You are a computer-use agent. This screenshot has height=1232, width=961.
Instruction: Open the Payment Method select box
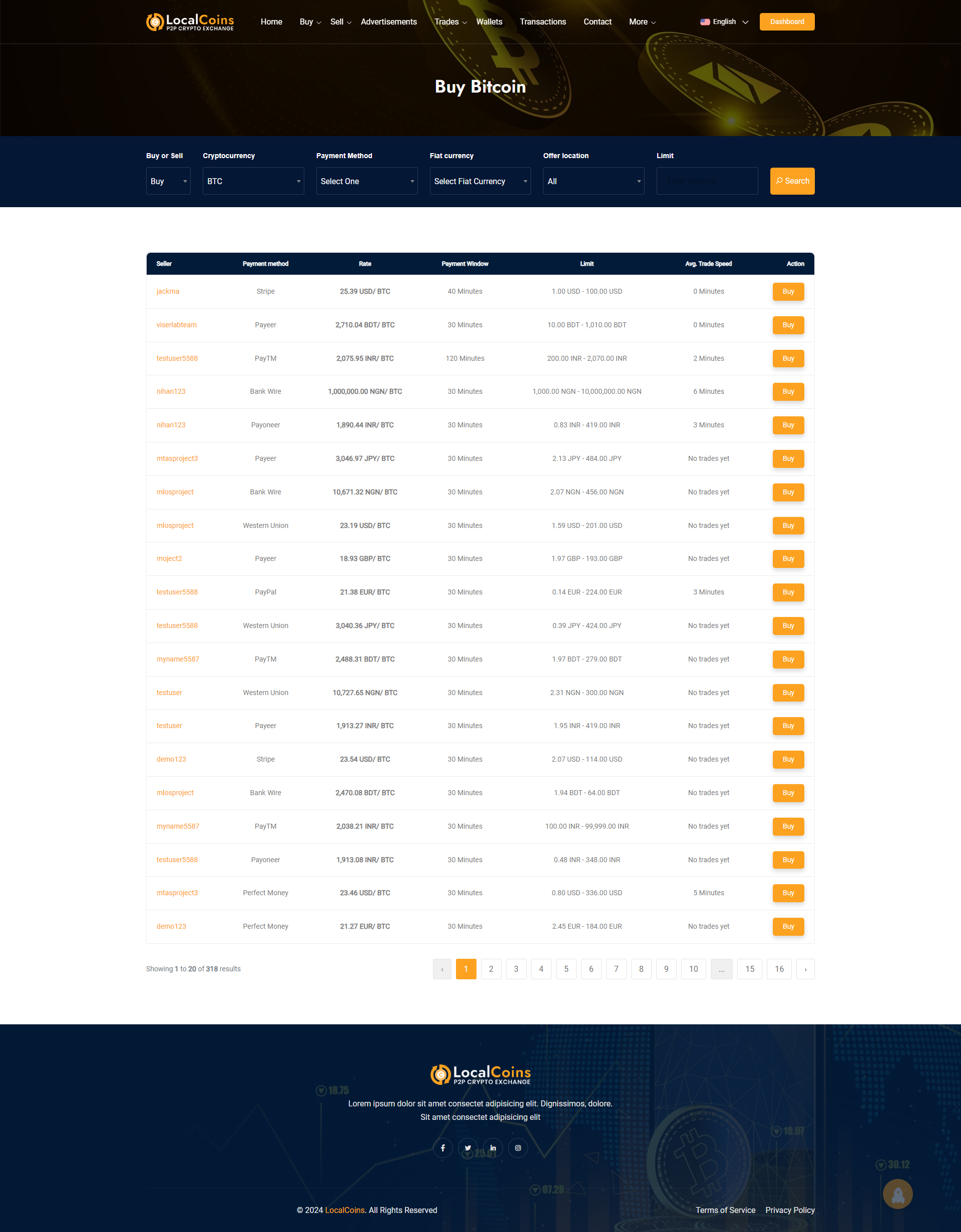click(x=367, y=181)
